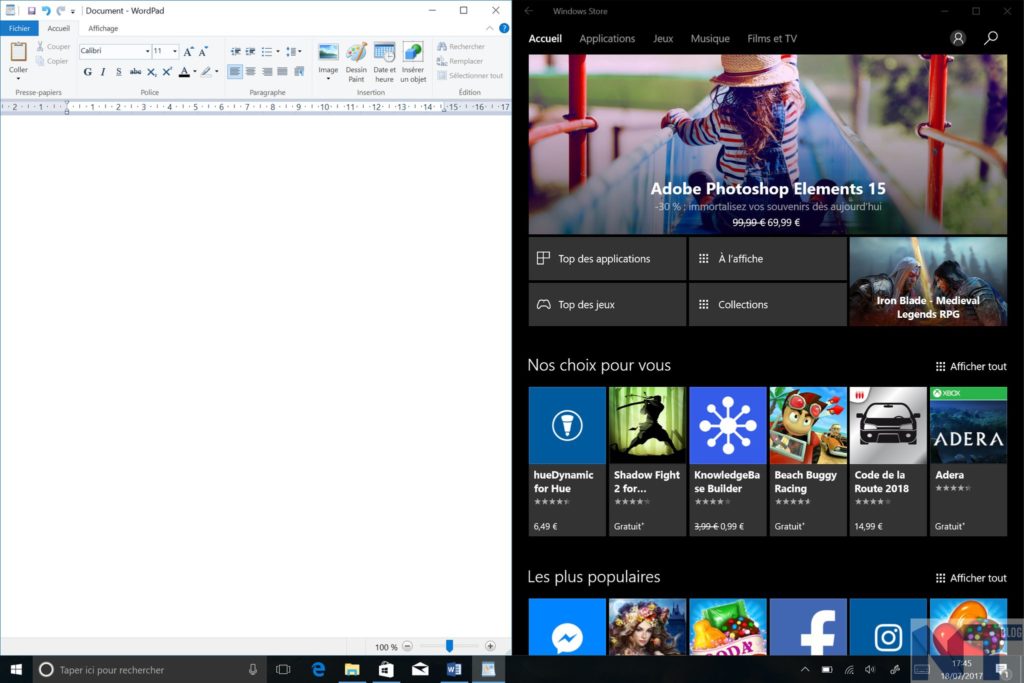Expand the bullet list style dropdown
Viewport: 1024px width, 683px height.
click(278, 51)
